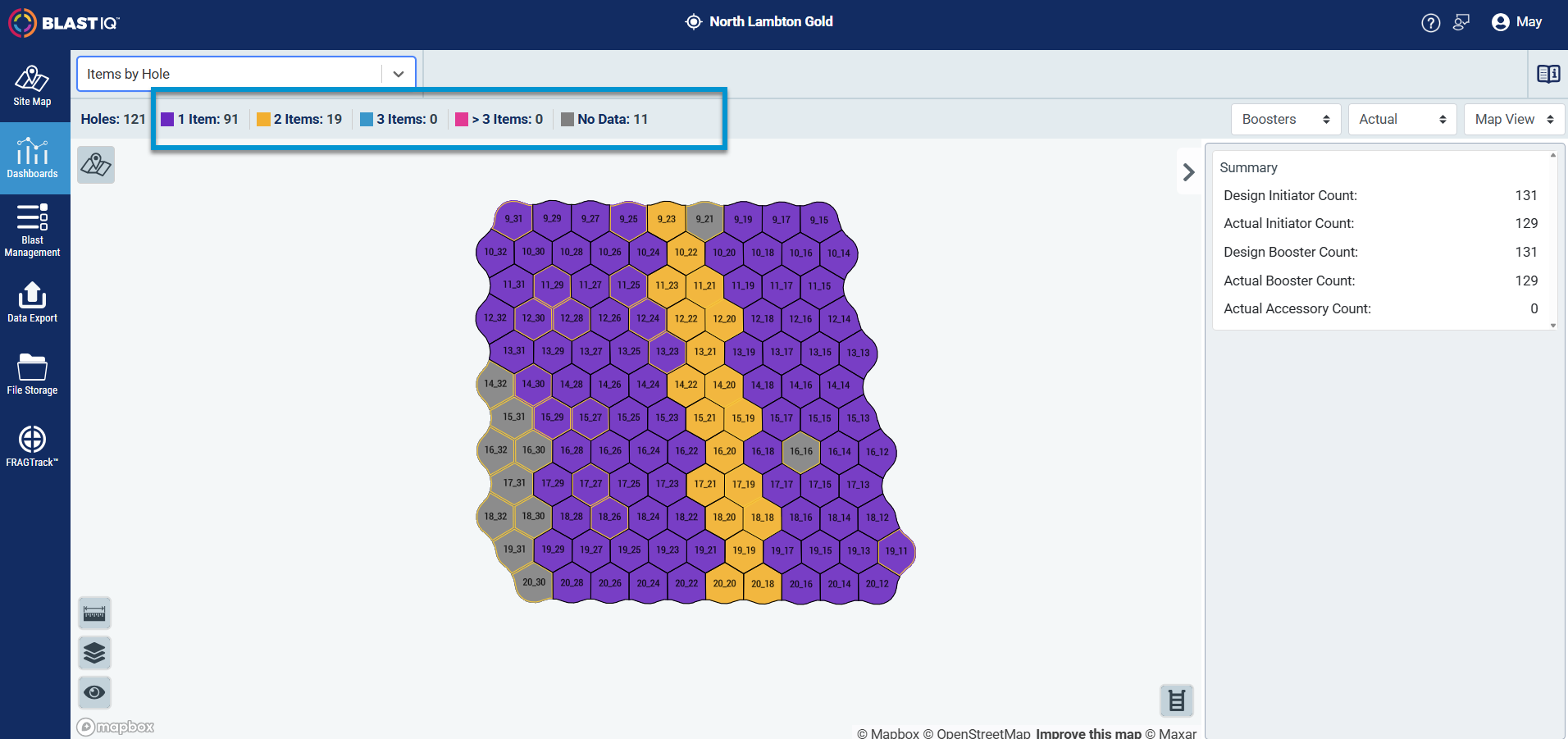Select hole 18_18 on the map
The width and height of the screenshot is (1568, 739).
[x=763, y=518]
